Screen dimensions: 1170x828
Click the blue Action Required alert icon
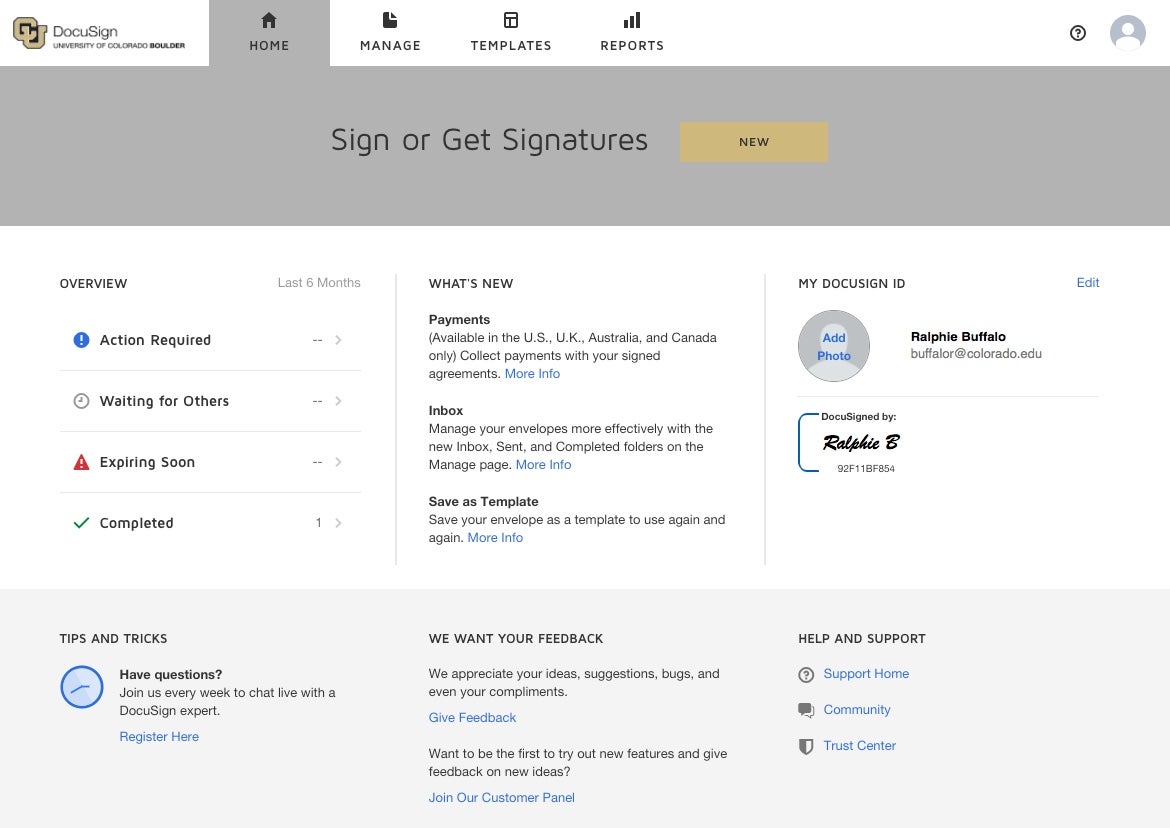coord(82,340)
